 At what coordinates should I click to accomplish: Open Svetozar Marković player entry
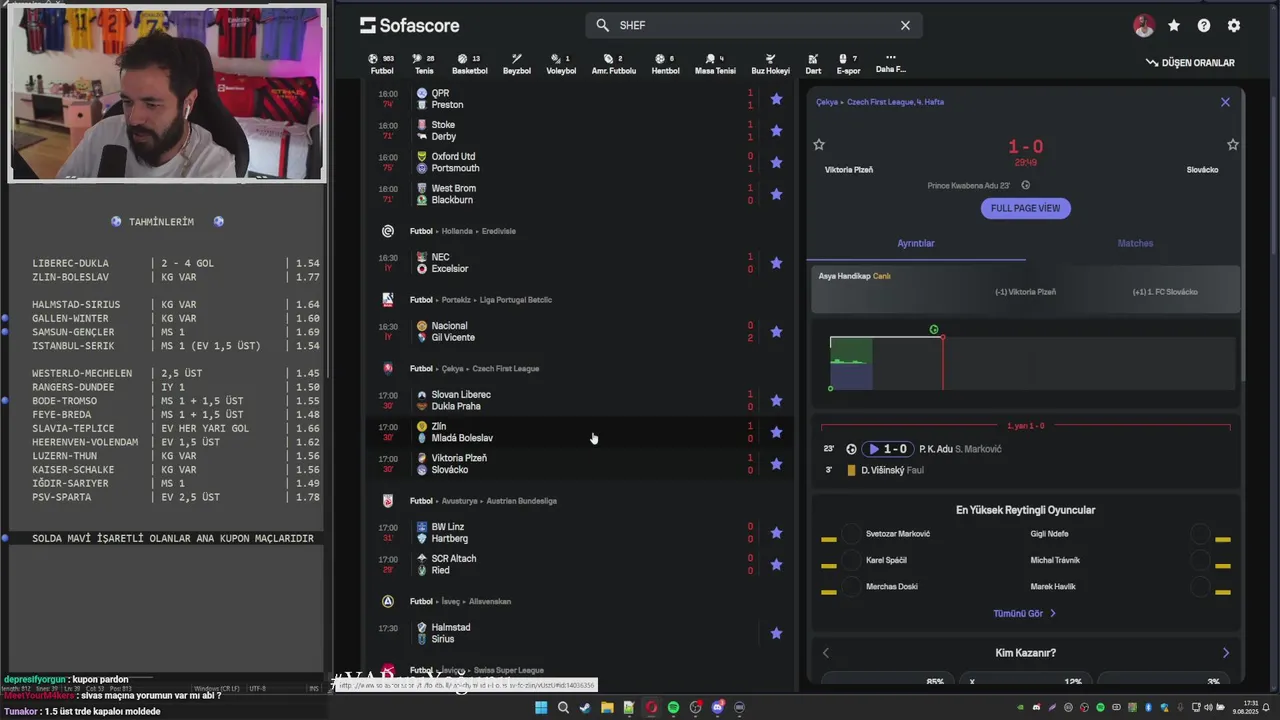[898, 534]
